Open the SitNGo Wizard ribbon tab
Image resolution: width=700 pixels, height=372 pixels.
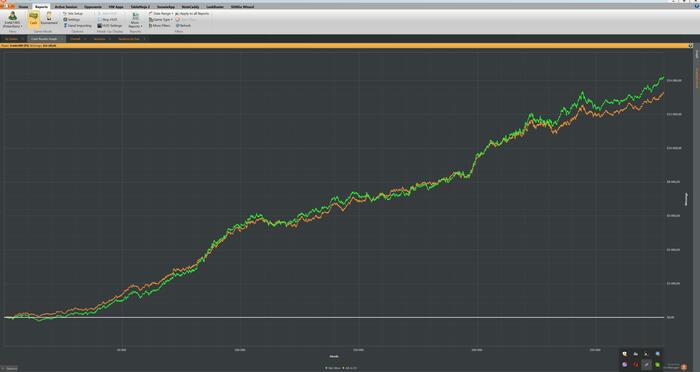click(x=242, y=7)
